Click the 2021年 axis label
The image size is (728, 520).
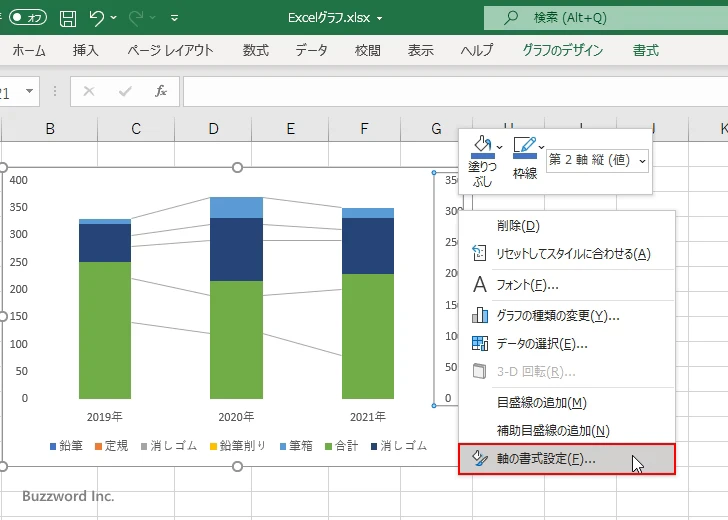368,417
